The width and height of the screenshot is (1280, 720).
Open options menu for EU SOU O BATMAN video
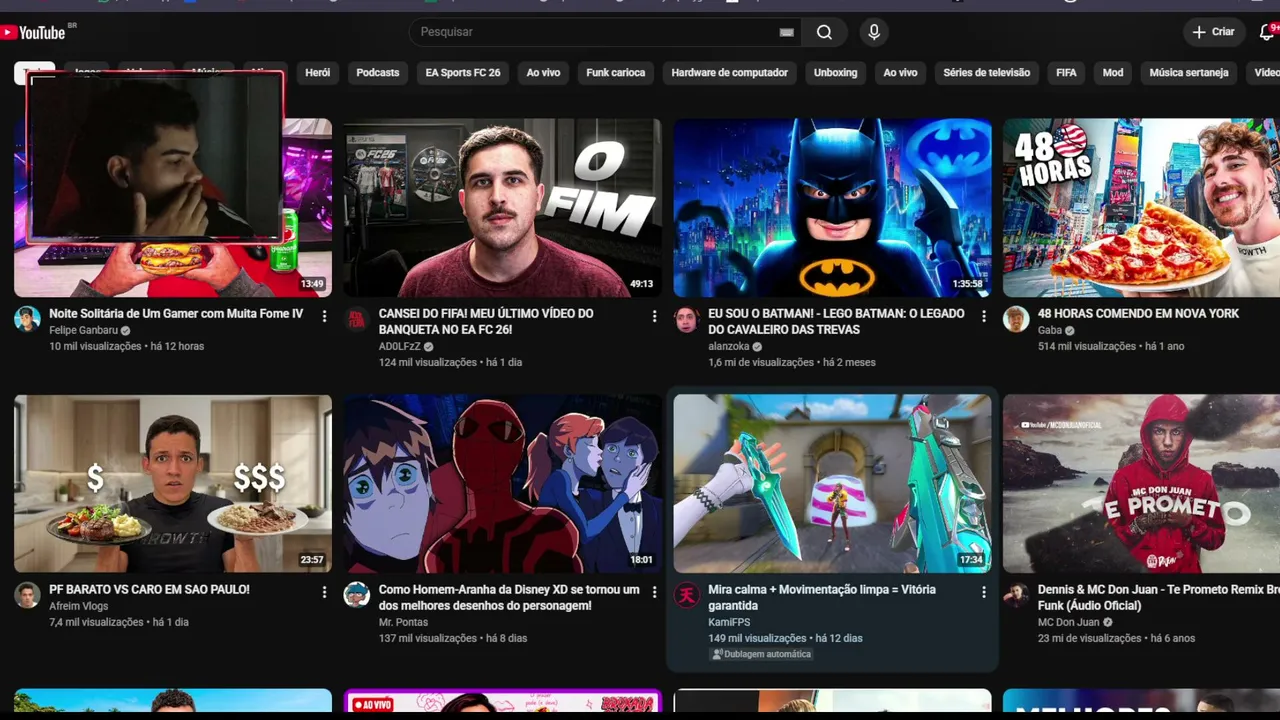point(983,316)
